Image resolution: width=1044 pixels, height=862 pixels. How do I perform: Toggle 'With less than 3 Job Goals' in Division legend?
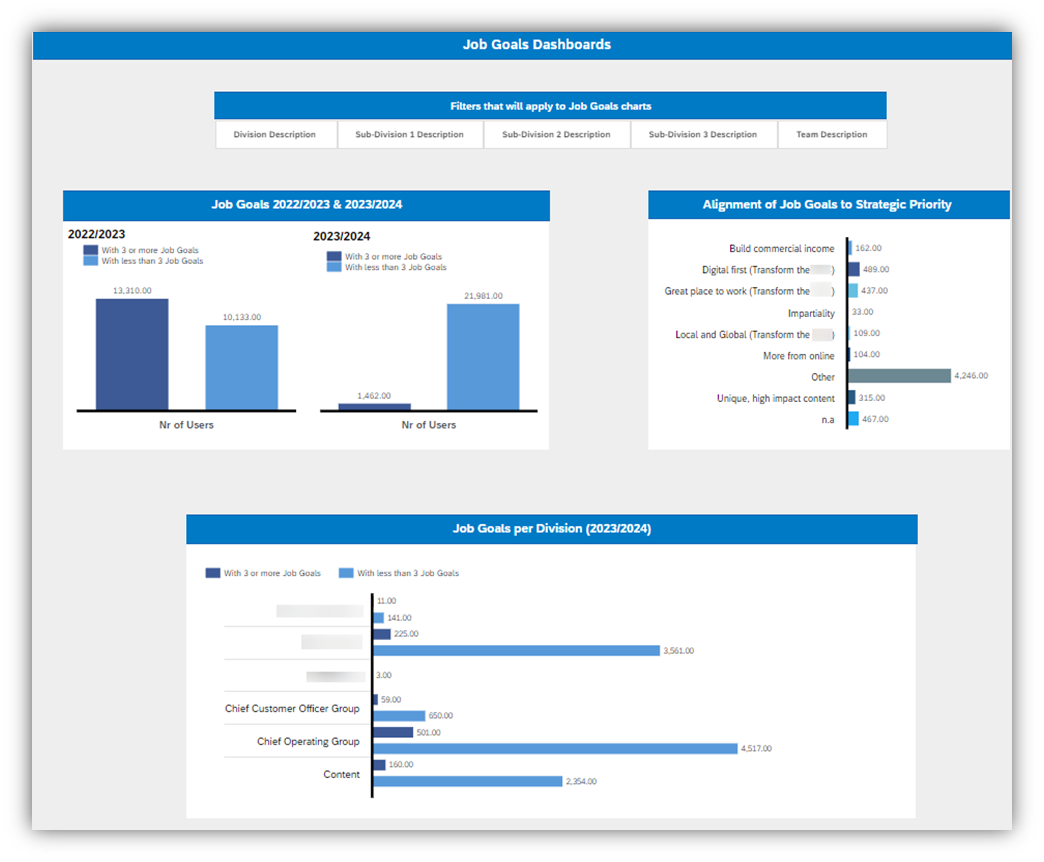(x=347, y=573)
